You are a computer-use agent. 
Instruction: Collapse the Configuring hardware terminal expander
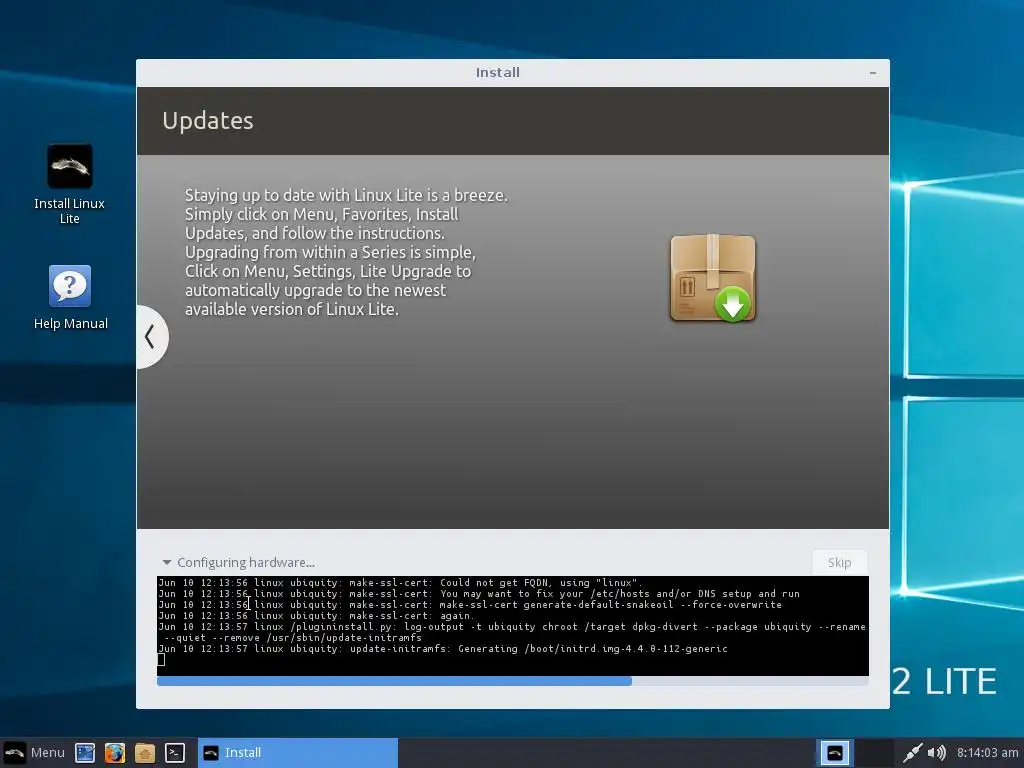click(x=167, y=562)
